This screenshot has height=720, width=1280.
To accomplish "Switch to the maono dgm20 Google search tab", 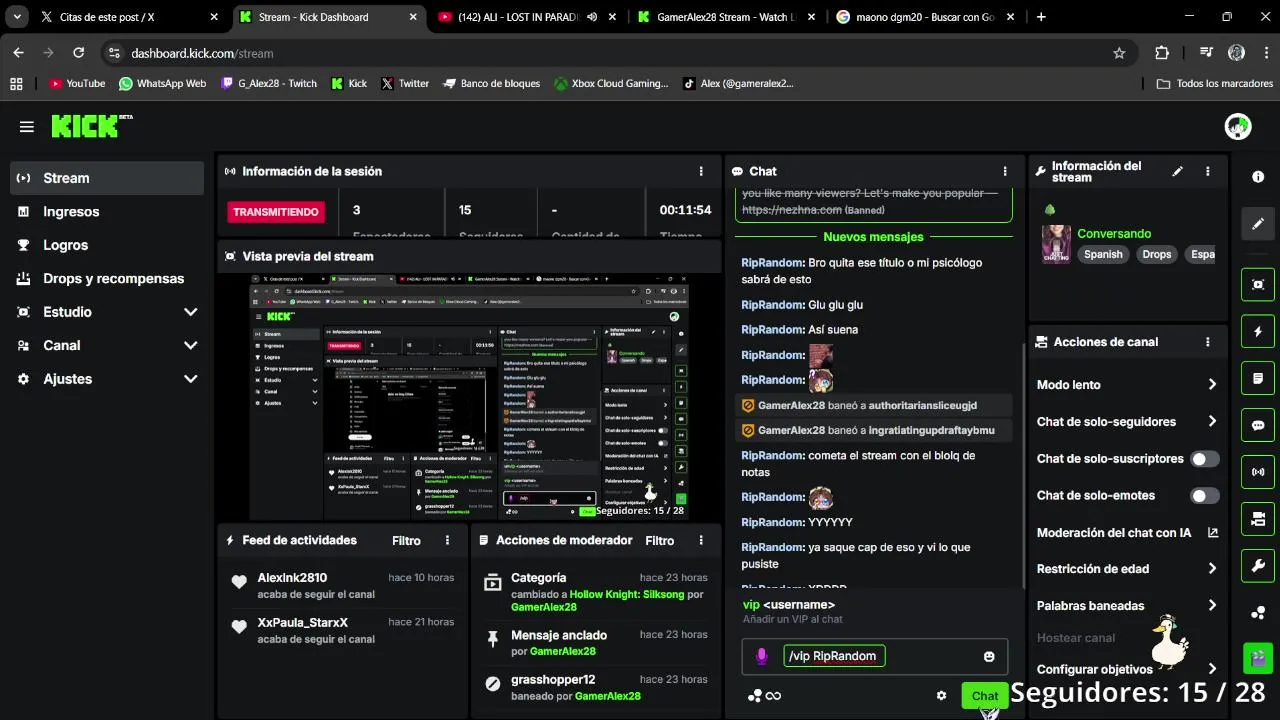I will click(x=926, y=17).
